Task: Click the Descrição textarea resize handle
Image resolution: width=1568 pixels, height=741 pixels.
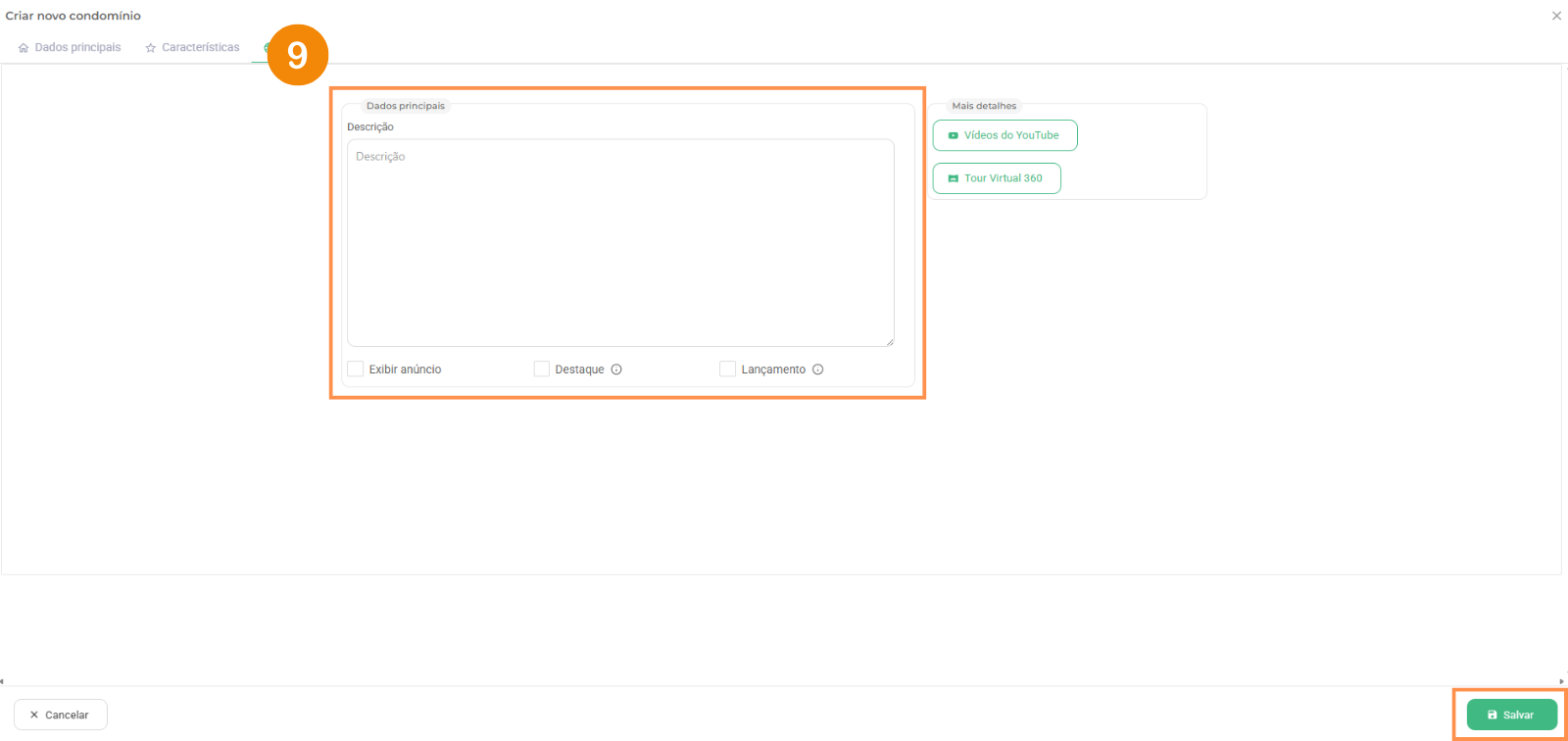Action: point(890,342)
